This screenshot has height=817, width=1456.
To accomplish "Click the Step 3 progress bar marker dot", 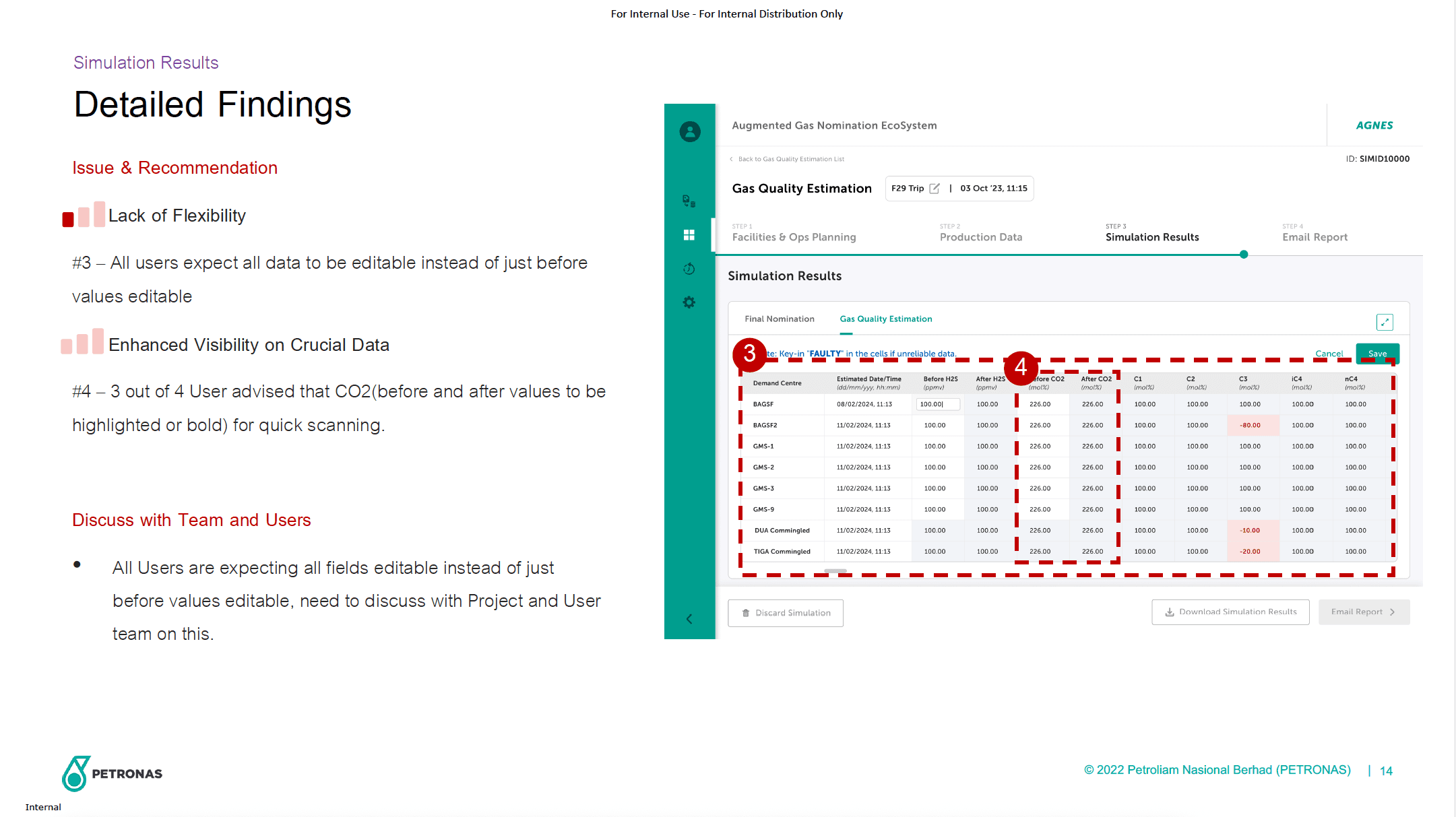I will coord(1244,255).
